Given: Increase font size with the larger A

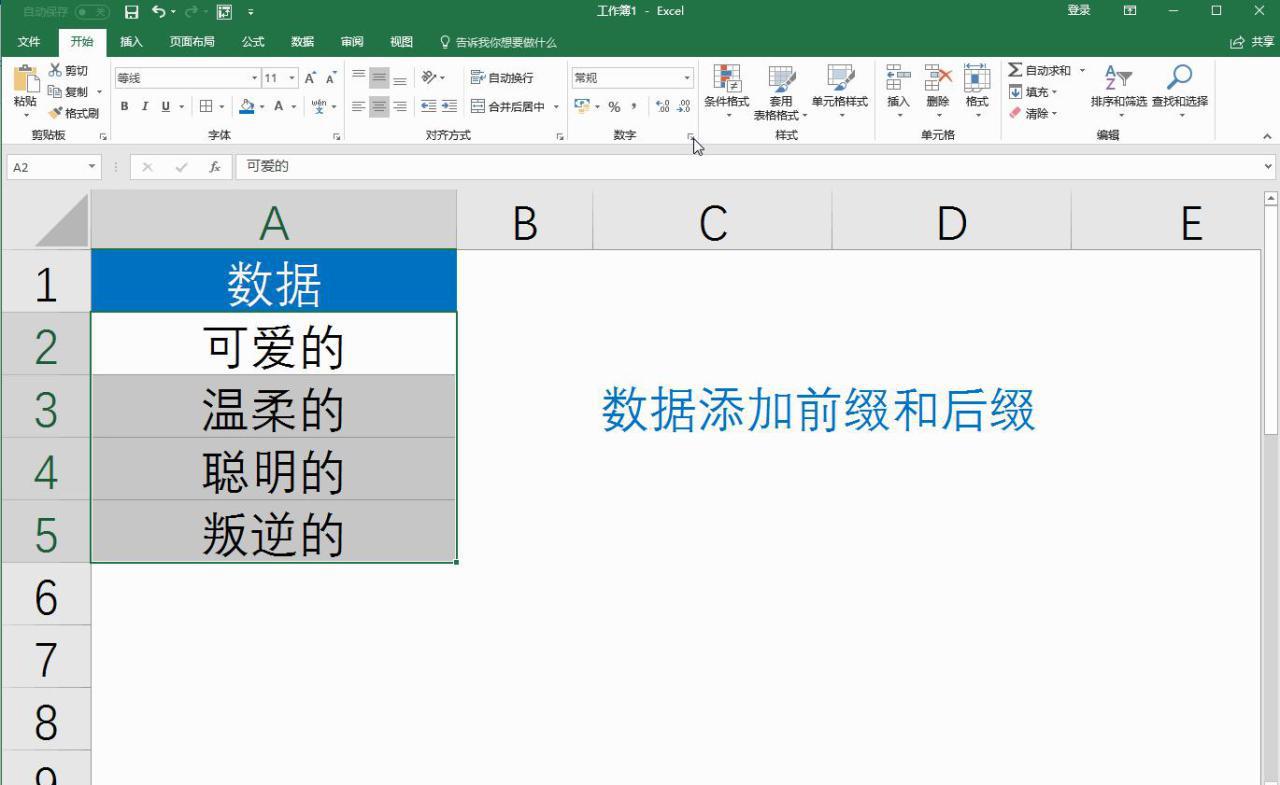Looking at the screenshot, I should coord(310,78).
